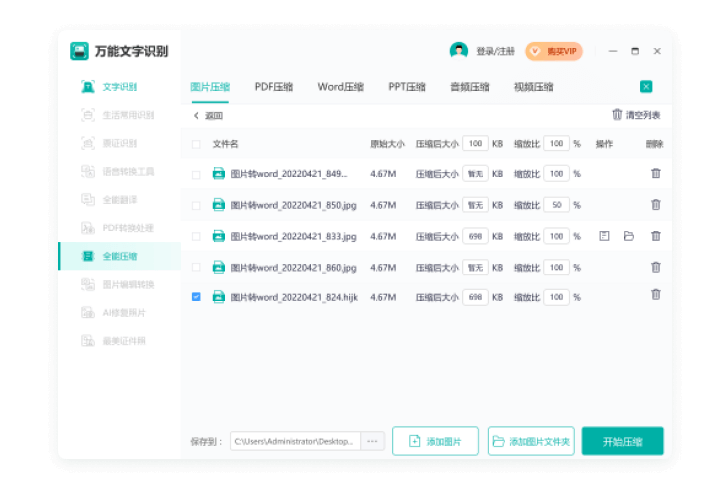This screenshot has height=496, width=706.
Task: Open 票证识别 in the sidebar
Action: [x=109, y=144]
